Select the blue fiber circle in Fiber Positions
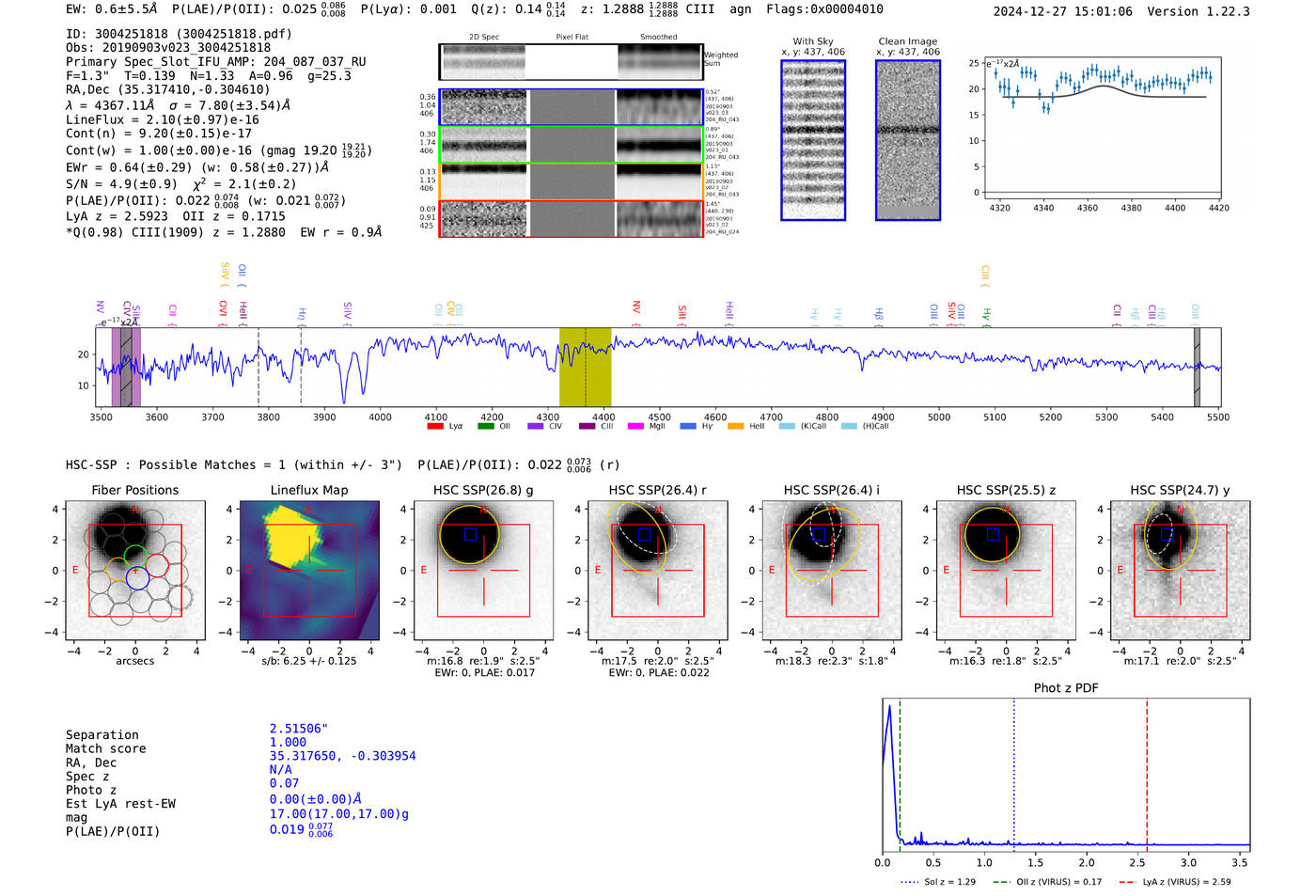This screenshot has width=1316, height=896. click(137, 579)
